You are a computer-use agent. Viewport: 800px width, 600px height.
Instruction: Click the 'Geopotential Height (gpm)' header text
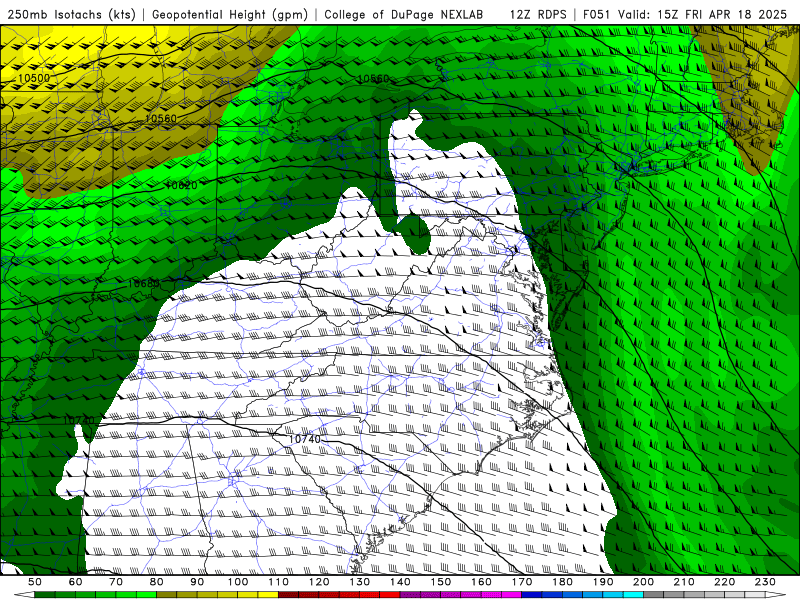click(x=230, y=14)
